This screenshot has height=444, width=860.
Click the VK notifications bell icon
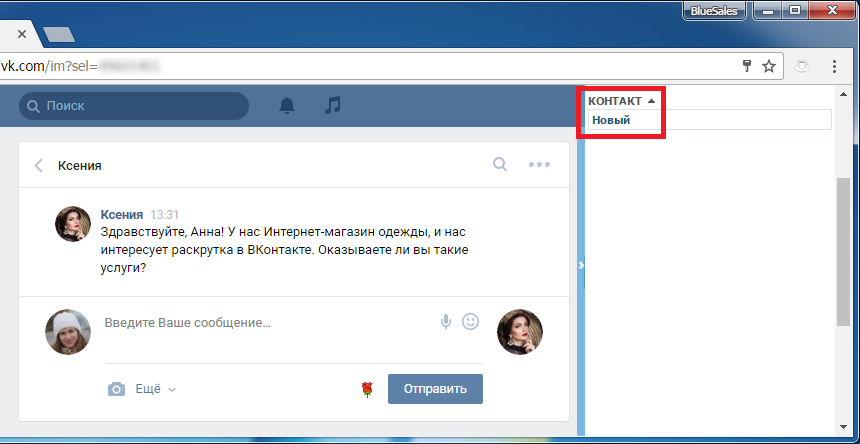(x=287, y=105)
